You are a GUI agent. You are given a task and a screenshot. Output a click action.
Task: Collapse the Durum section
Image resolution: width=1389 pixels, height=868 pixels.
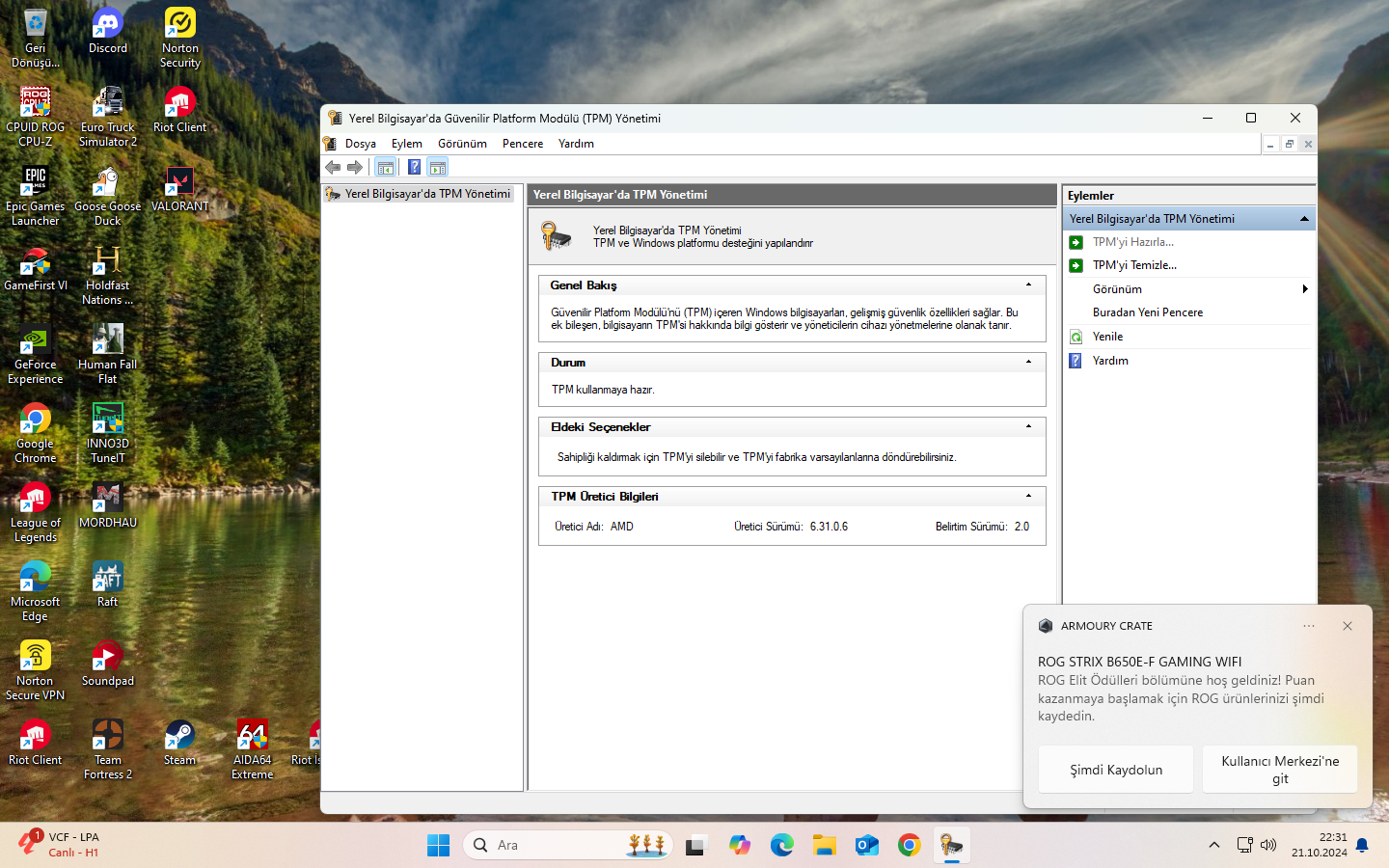tap(1028, 362)
